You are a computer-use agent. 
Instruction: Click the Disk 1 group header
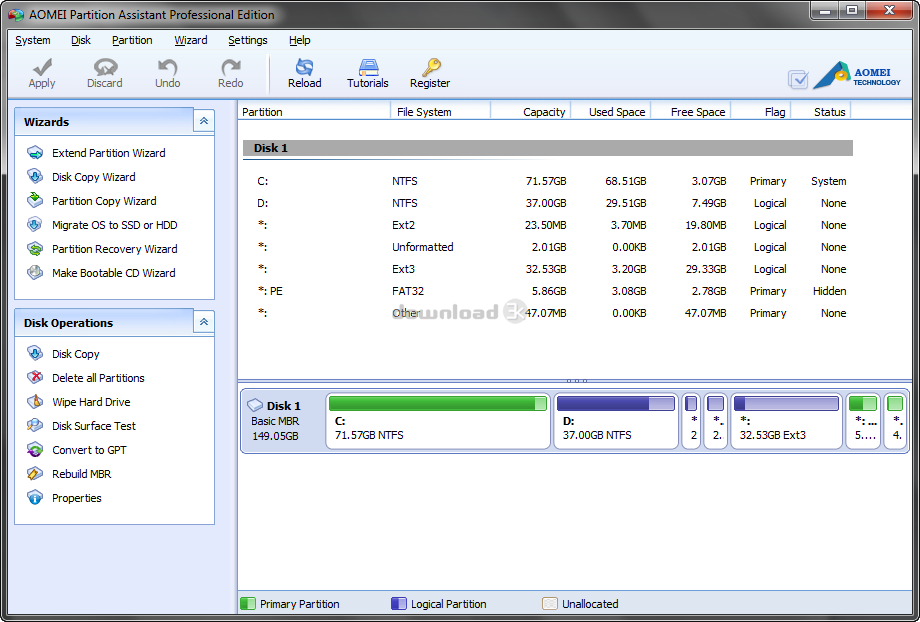[x=547, y=148]
